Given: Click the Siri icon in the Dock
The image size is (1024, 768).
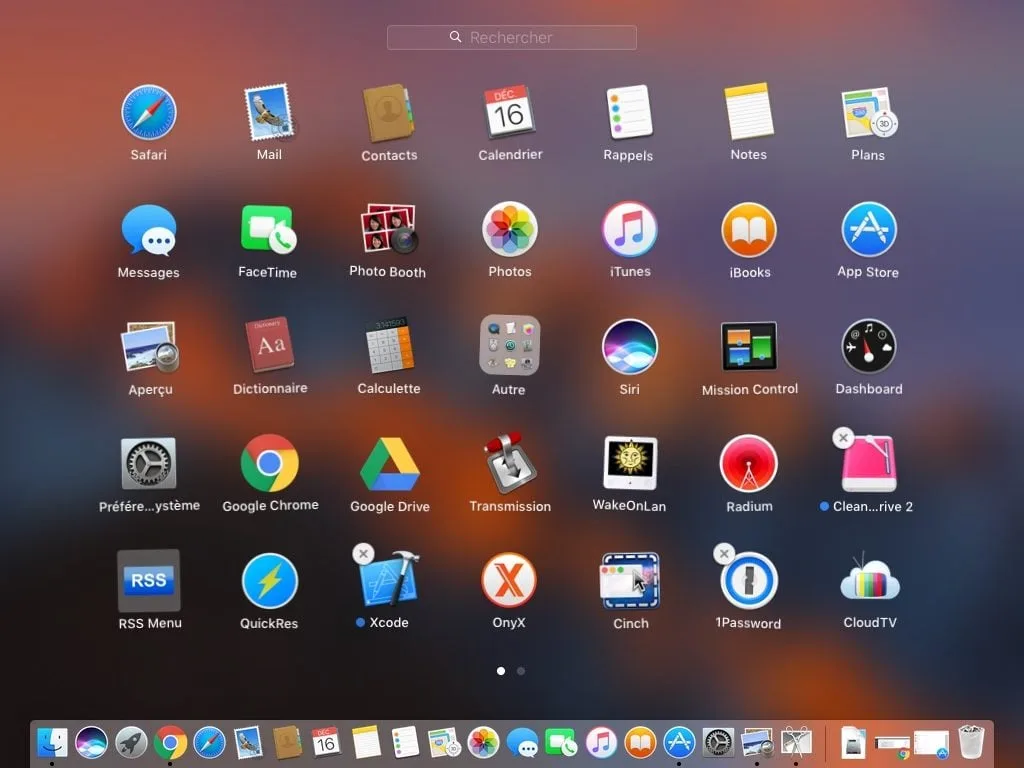Looking at the screenshot, I should point(91,743).
